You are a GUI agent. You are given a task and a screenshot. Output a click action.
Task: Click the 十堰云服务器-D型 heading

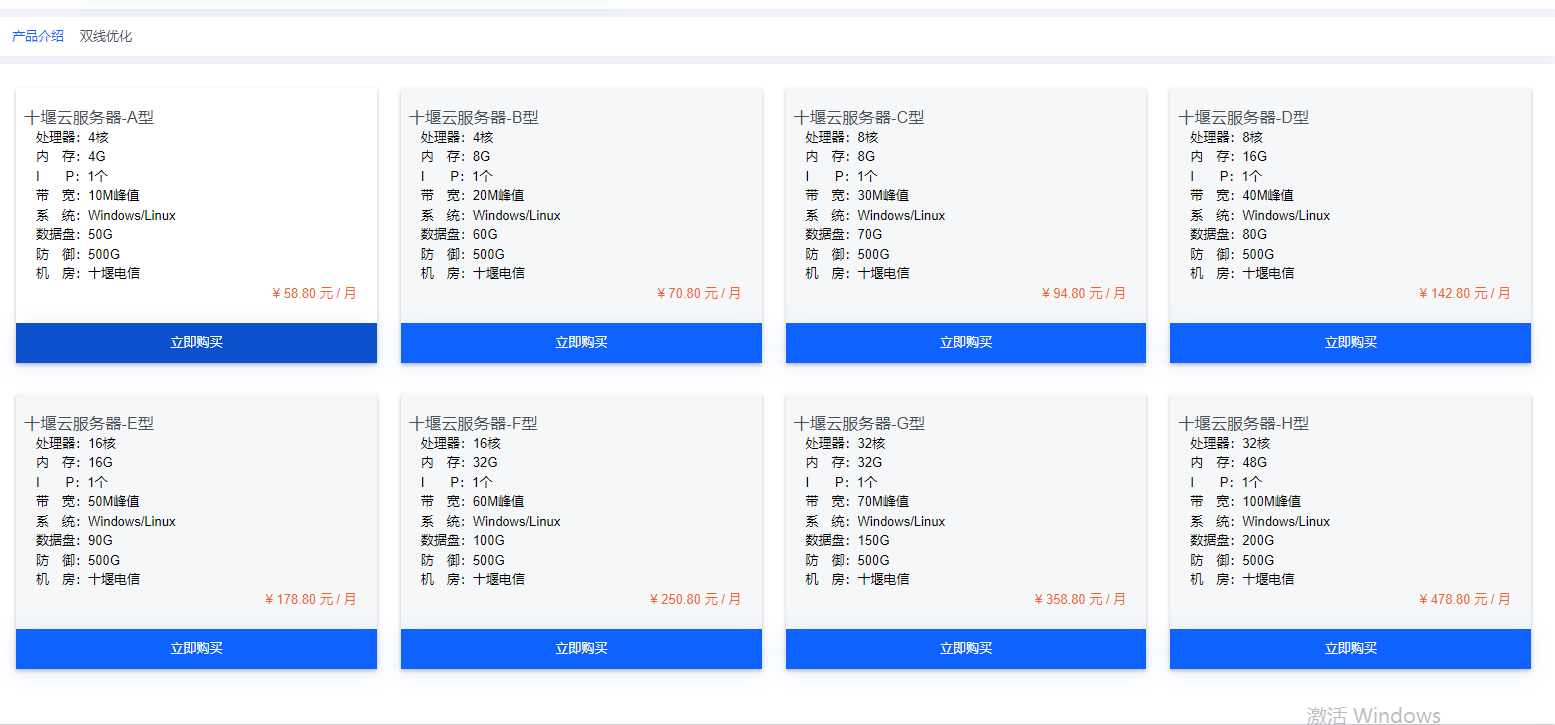1244,117
